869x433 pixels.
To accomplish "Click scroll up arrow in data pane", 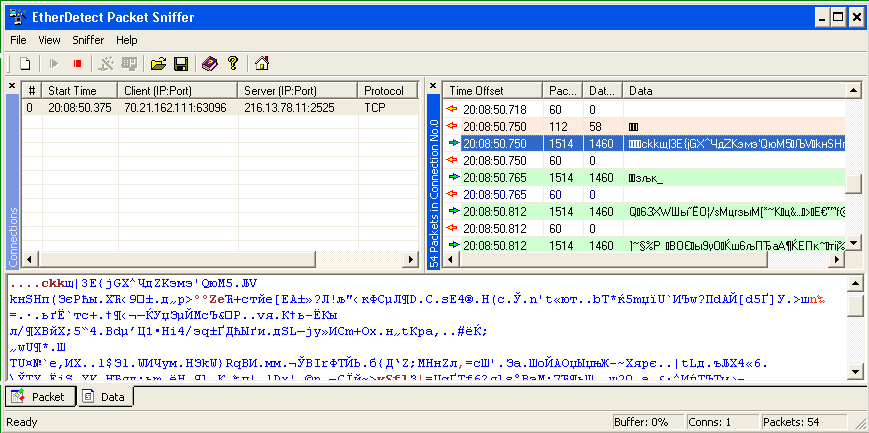I will pos(855,283).
